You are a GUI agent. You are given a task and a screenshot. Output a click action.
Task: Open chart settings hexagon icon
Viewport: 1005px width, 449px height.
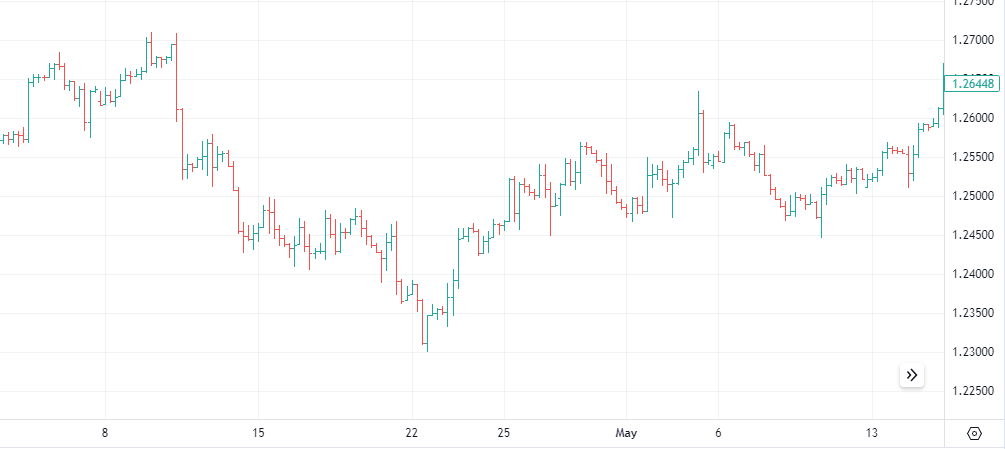974,433
